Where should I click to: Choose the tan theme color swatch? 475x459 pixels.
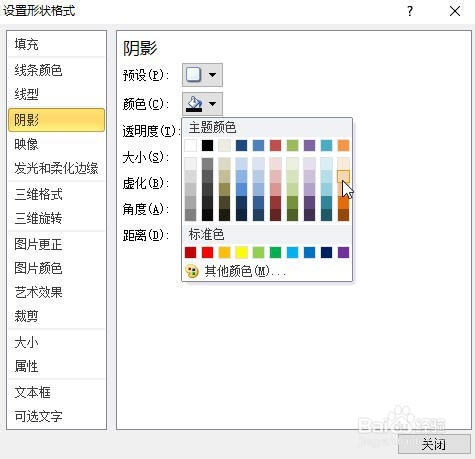pos(224,146)
